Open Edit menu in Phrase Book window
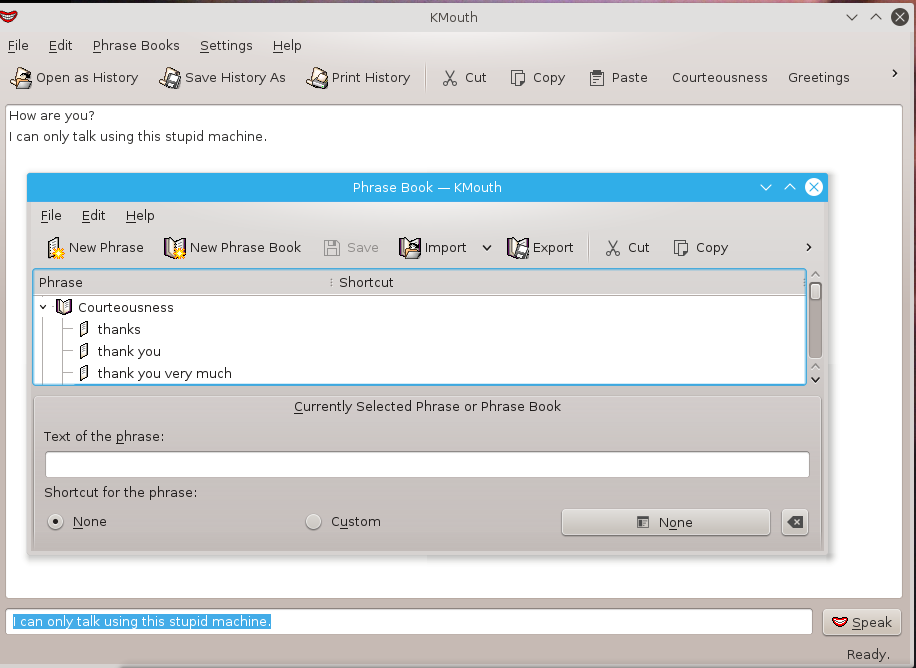This screenshot has height=668, width=916. point(93,216)
